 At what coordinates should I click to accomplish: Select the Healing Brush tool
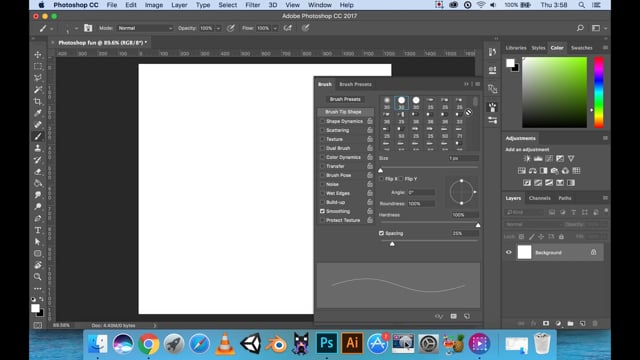click(38, 124)
